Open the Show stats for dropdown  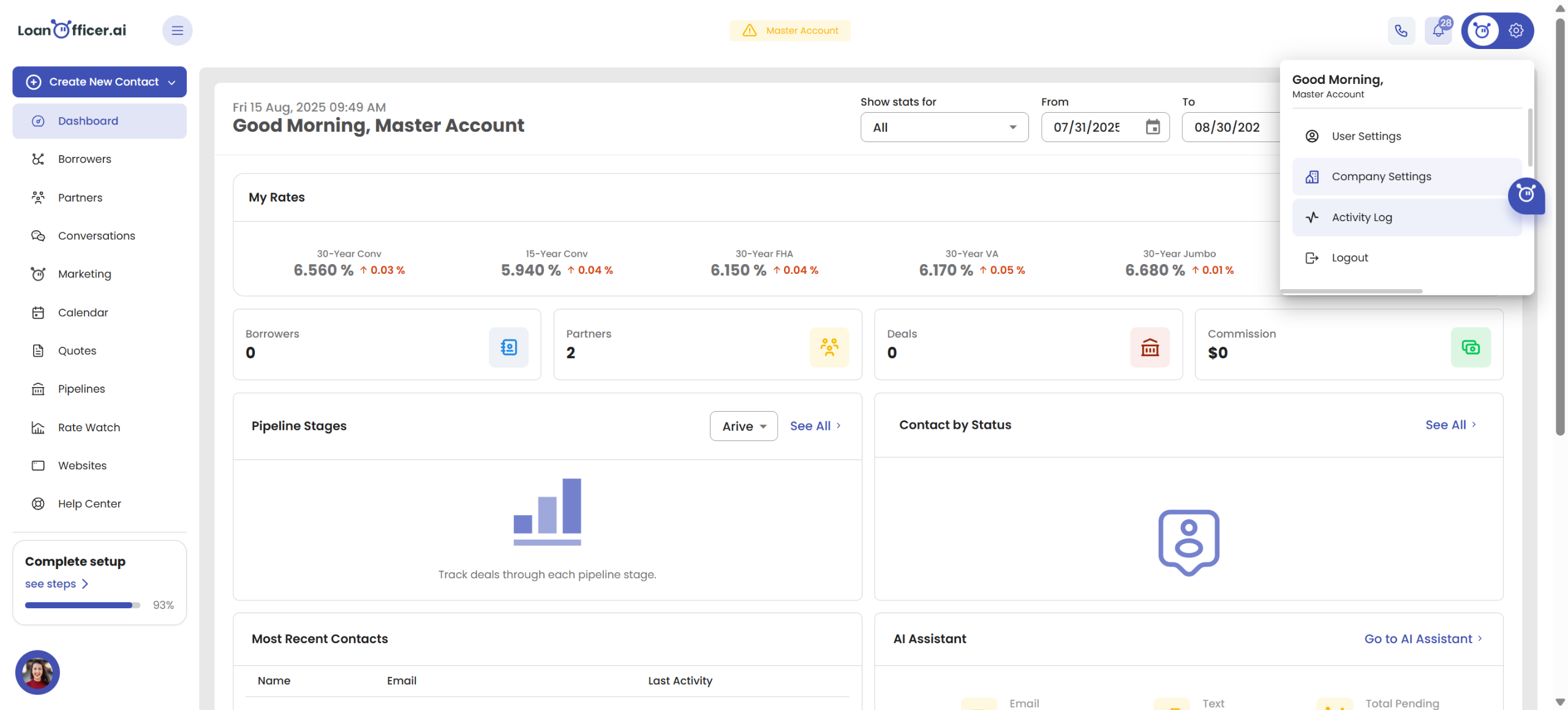coord(944,127)
